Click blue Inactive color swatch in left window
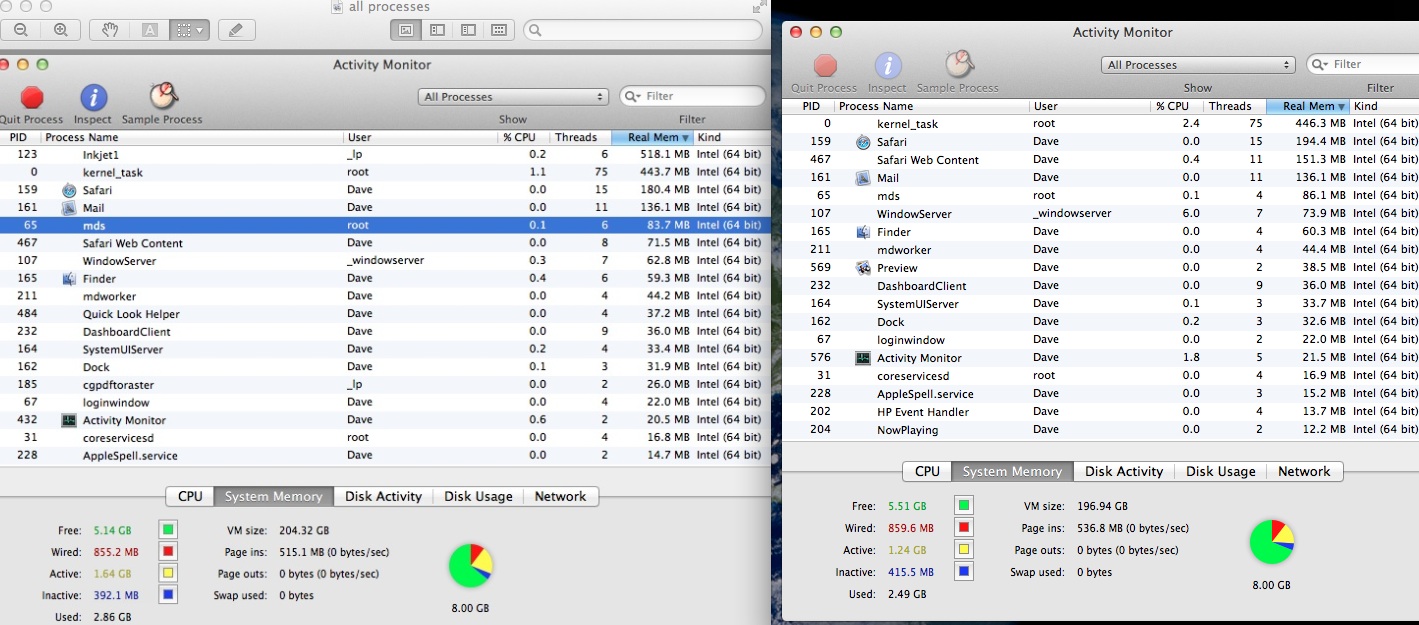Image resolution: width=1419 pixels, height=625 pixels. click(168, 595)
